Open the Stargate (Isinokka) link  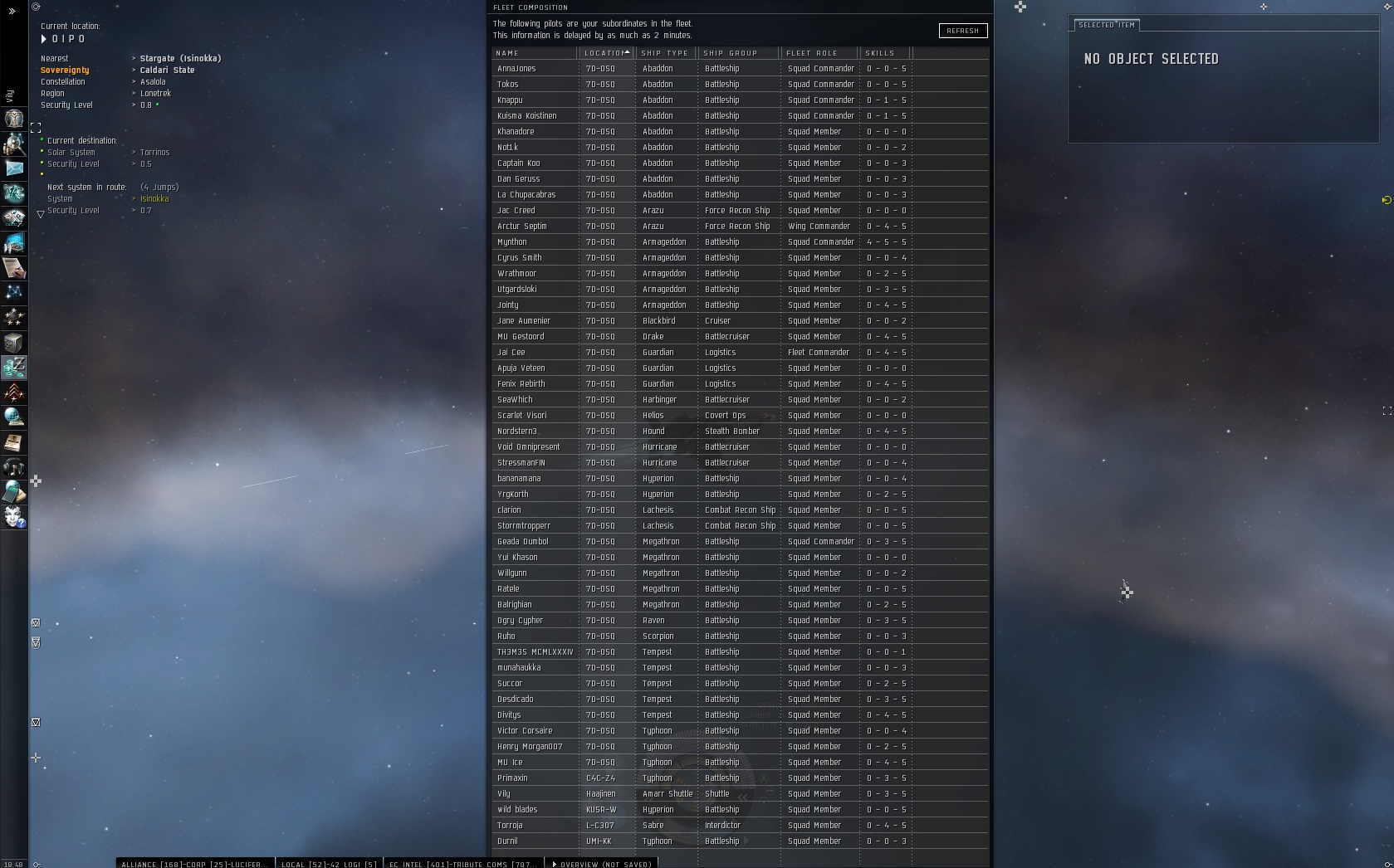(180, 59)
